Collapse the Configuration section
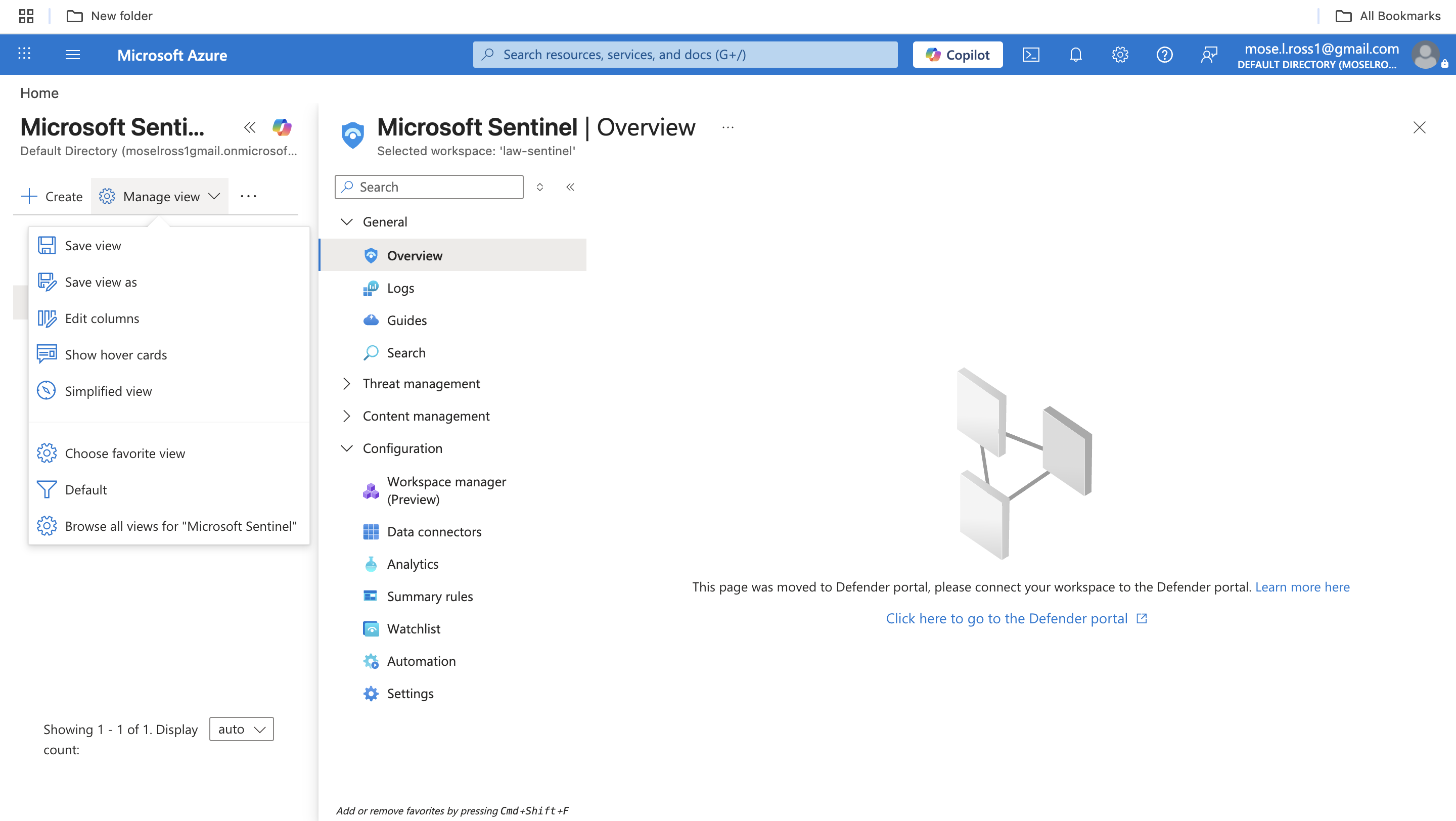 tap(347, 448)
